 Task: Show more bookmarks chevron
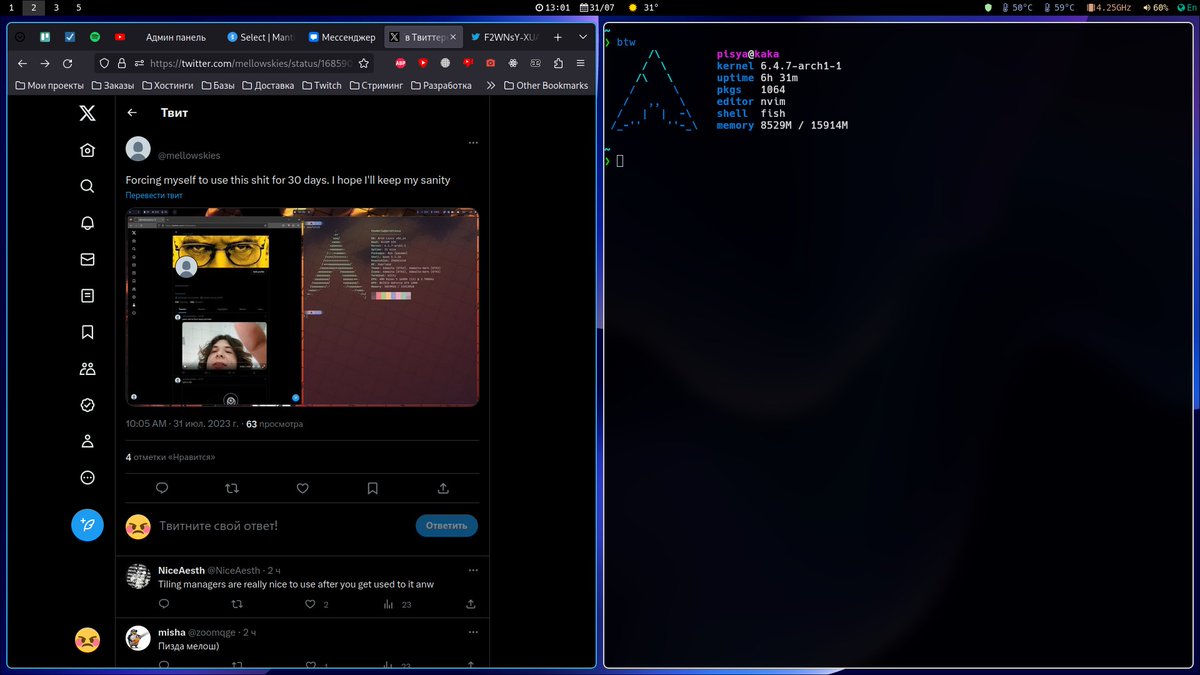pos(491,86)
